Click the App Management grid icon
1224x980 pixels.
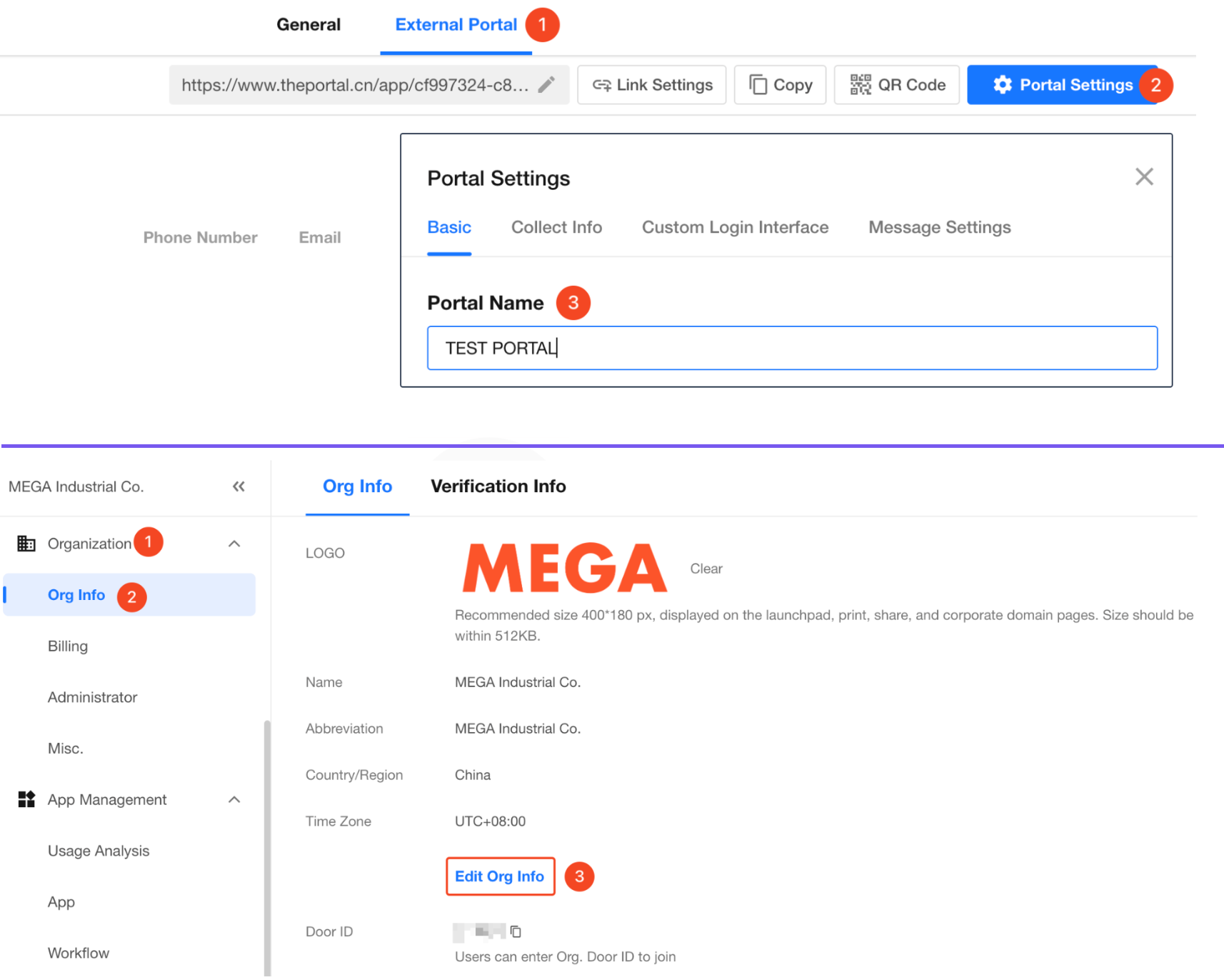[x=26, y=799]
